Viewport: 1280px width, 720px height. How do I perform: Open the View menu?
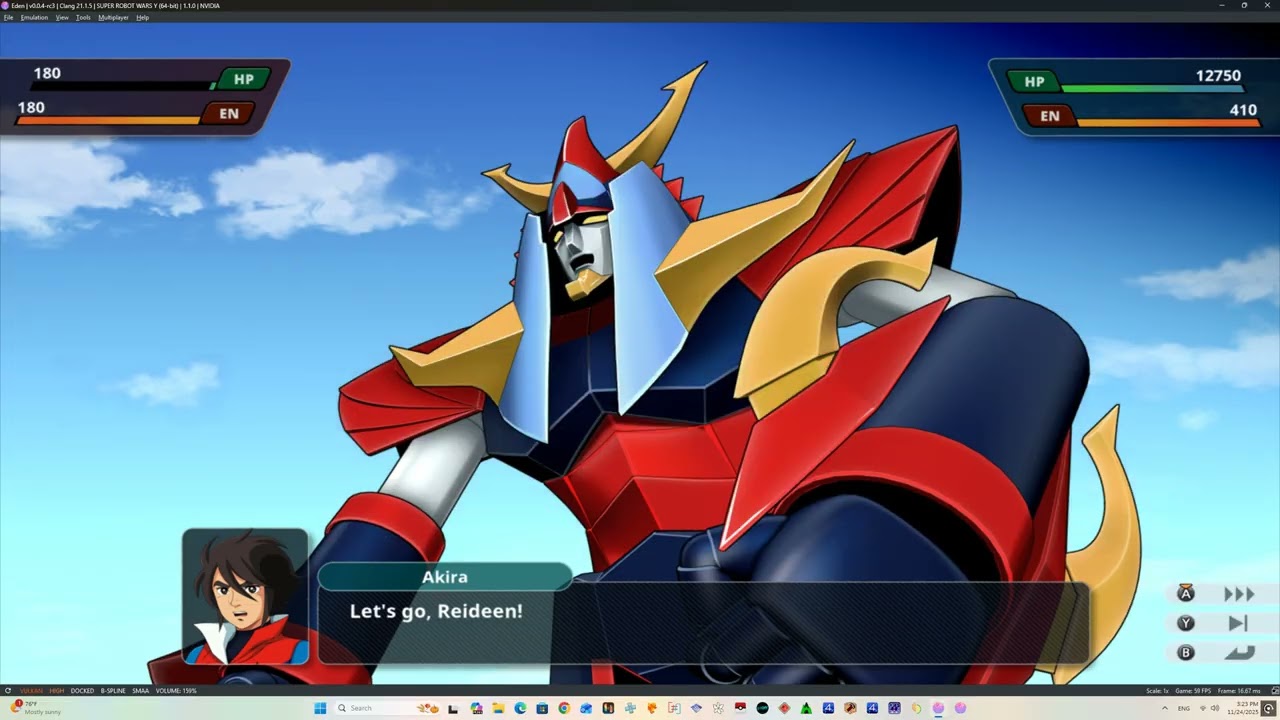[x=62, y=17]
